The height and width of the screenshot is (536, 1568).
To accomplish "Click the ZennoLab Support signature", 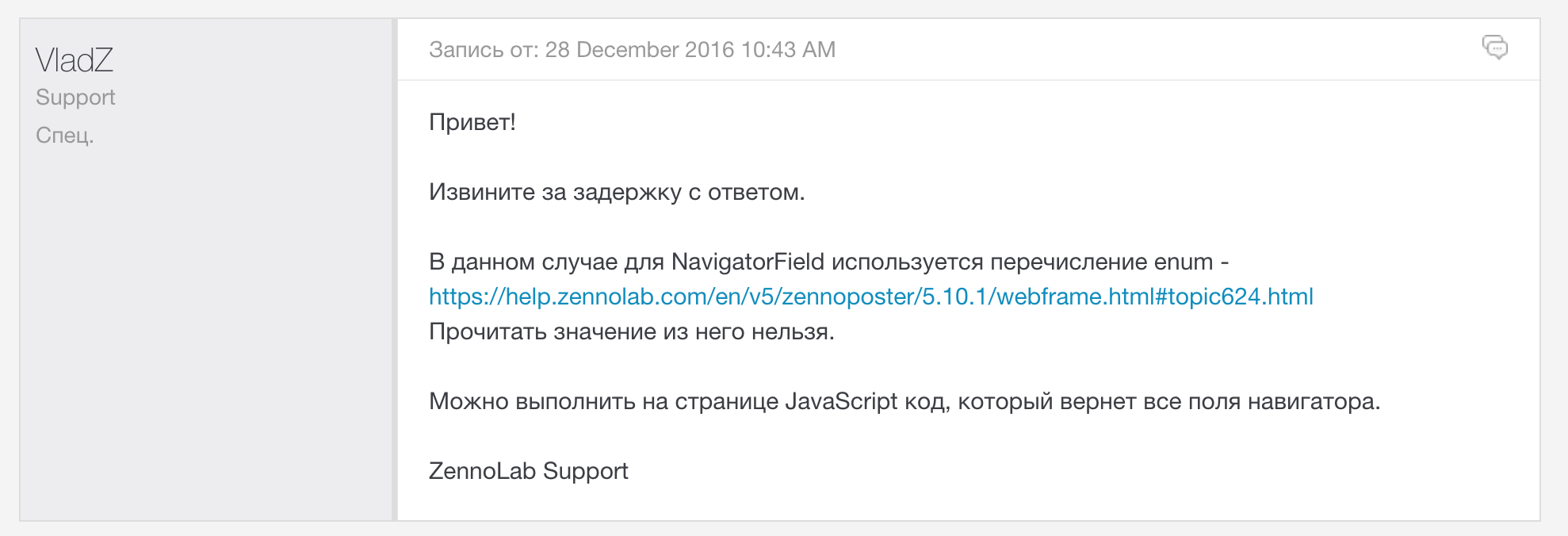I will click(x=529, y=471).
